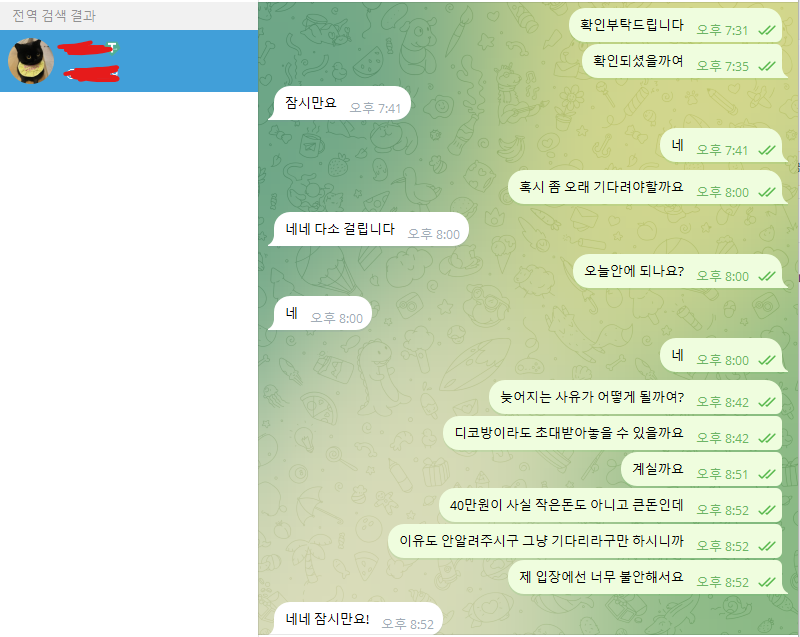Select the 네네 잠시만요! message bubble

(x=355, y=619)
